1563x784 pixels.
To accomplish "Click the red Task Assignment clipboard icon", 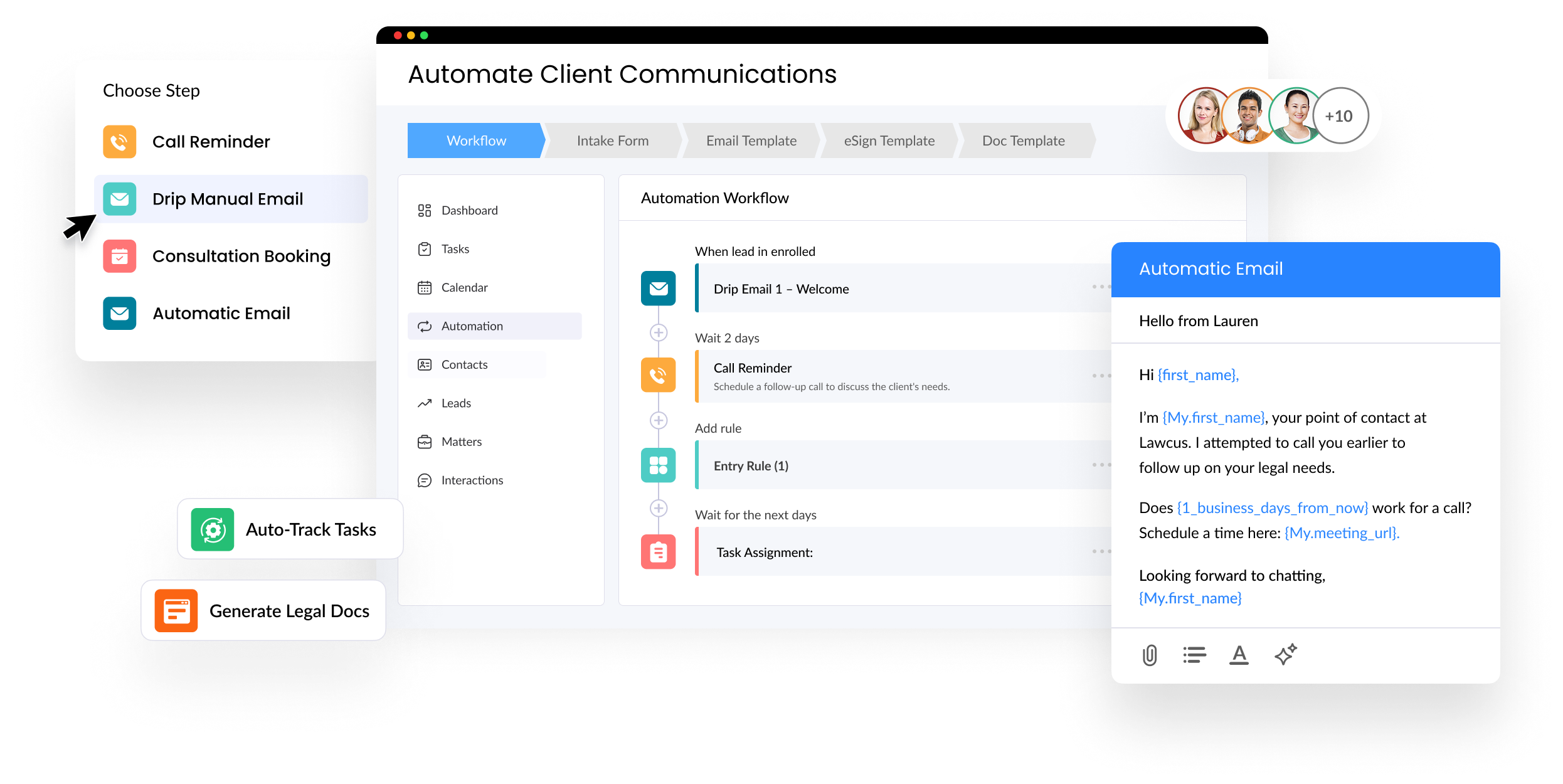I will pos(658,552).
